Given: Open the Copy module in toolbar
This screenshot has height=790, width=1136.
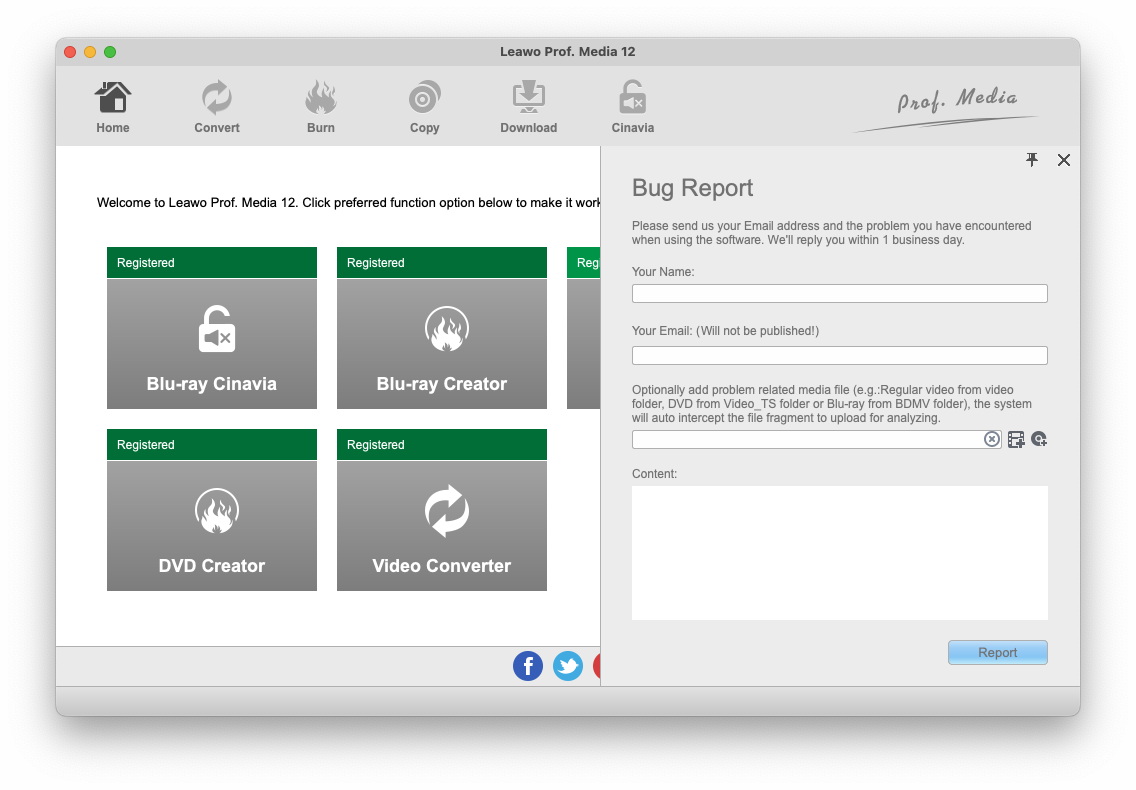Looking at the screenshot, I should [x=425, y=107].
